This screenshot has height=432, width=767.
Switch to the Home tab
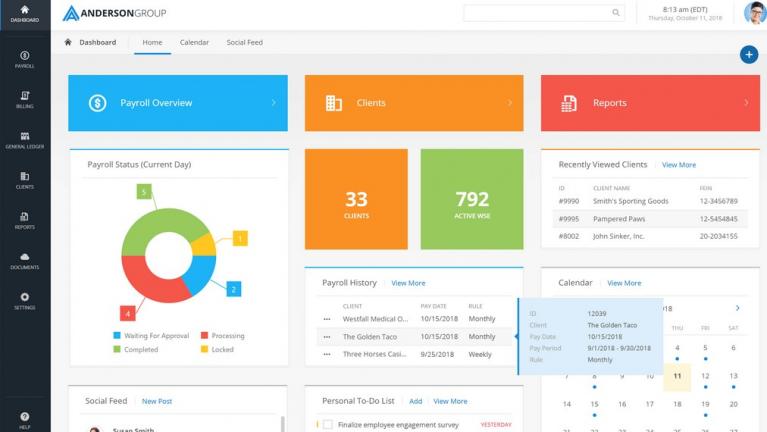coord(152,43)
